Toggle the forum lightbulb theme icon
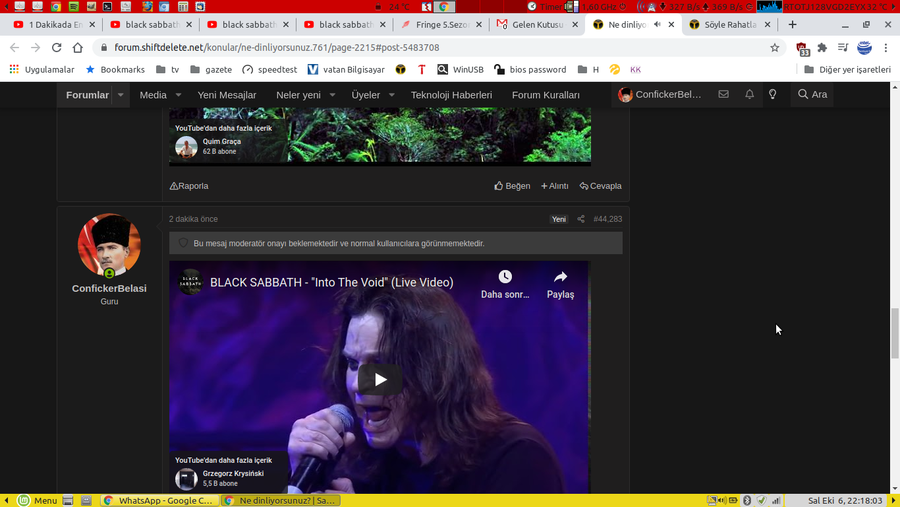Viewport: 900px width, 507px height. (773, 94)
